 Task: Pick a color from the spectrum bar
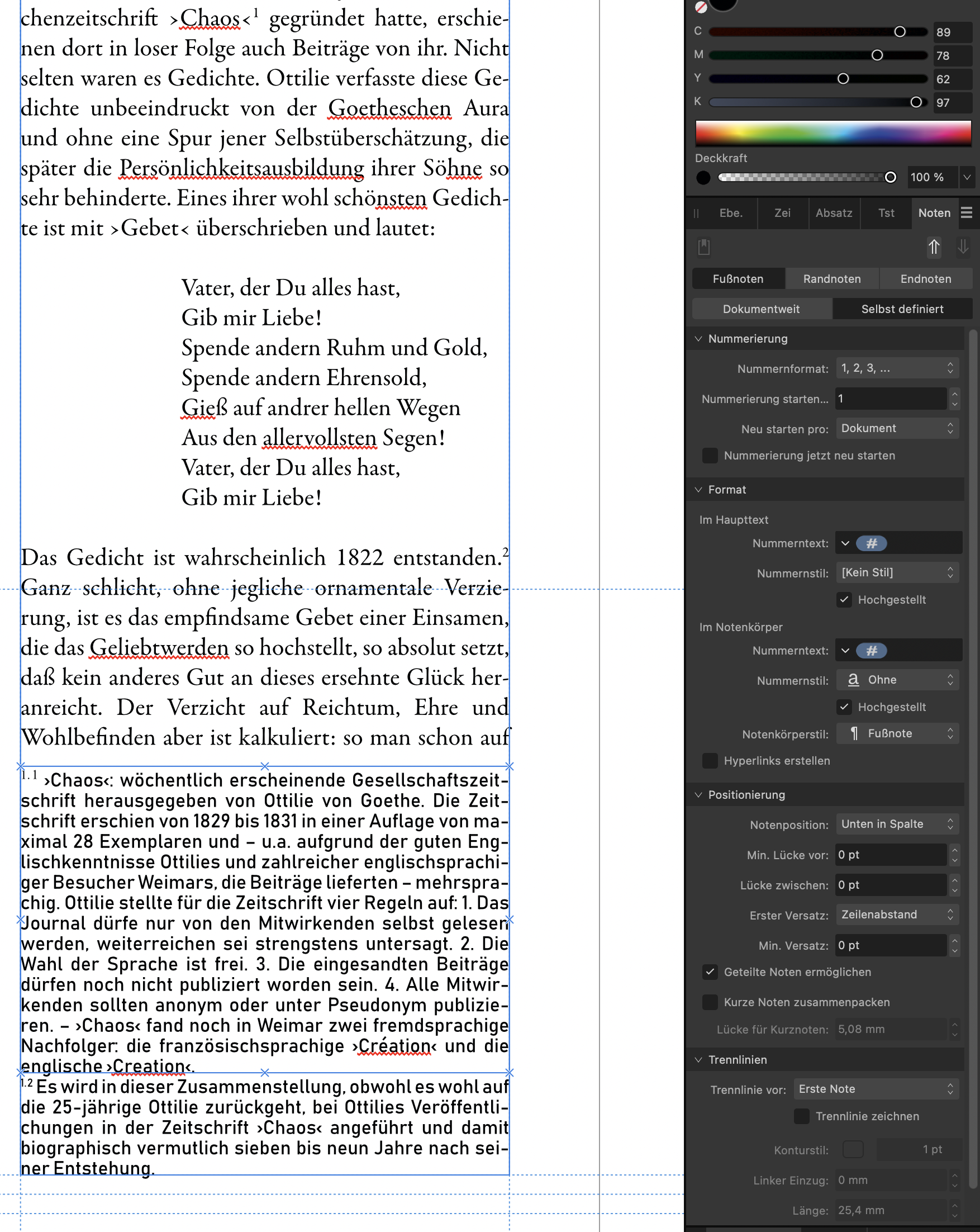point(833,133)
